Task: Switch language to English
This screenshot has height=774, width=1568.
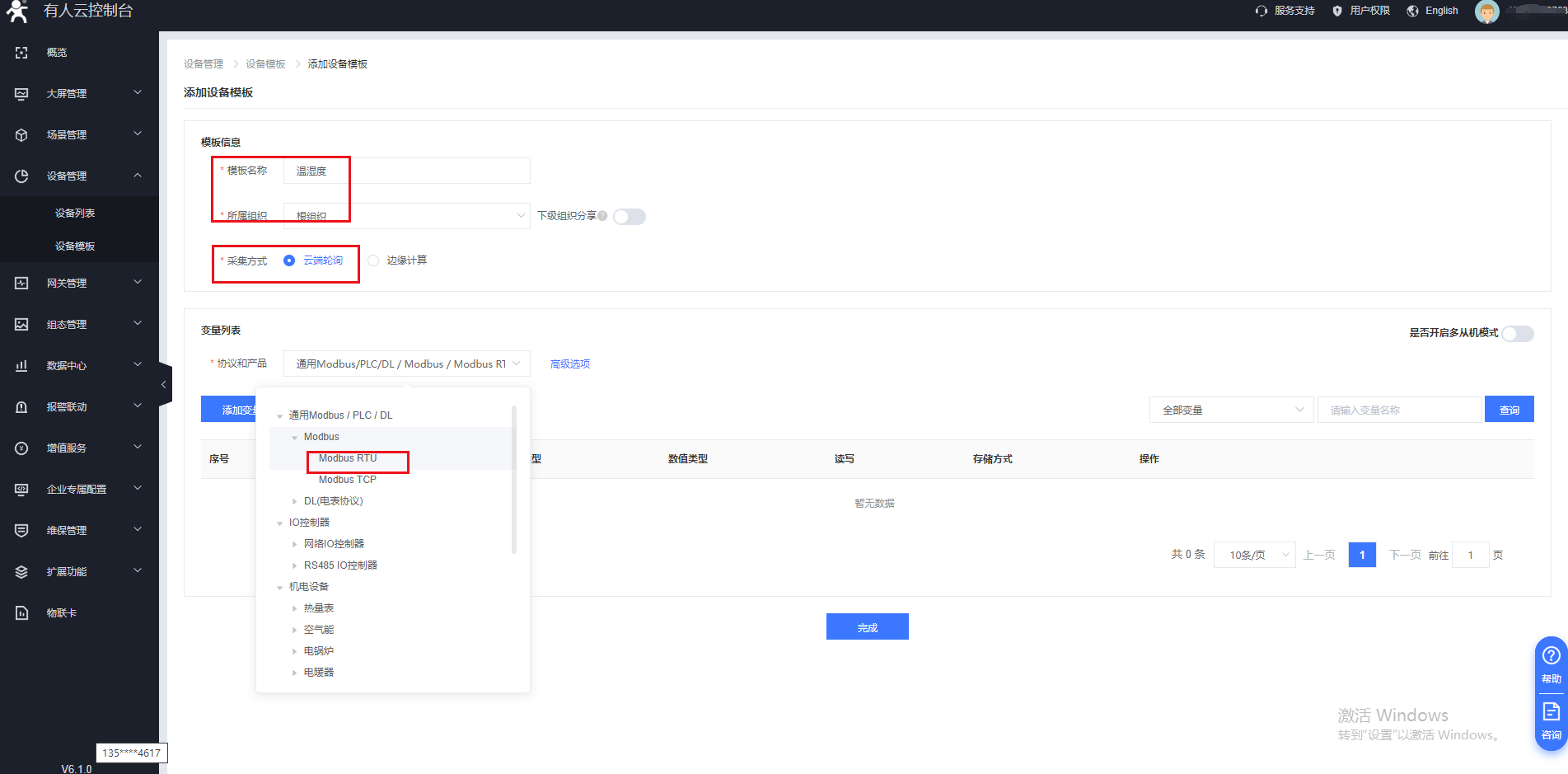Action: click(x=1433, y=11)
